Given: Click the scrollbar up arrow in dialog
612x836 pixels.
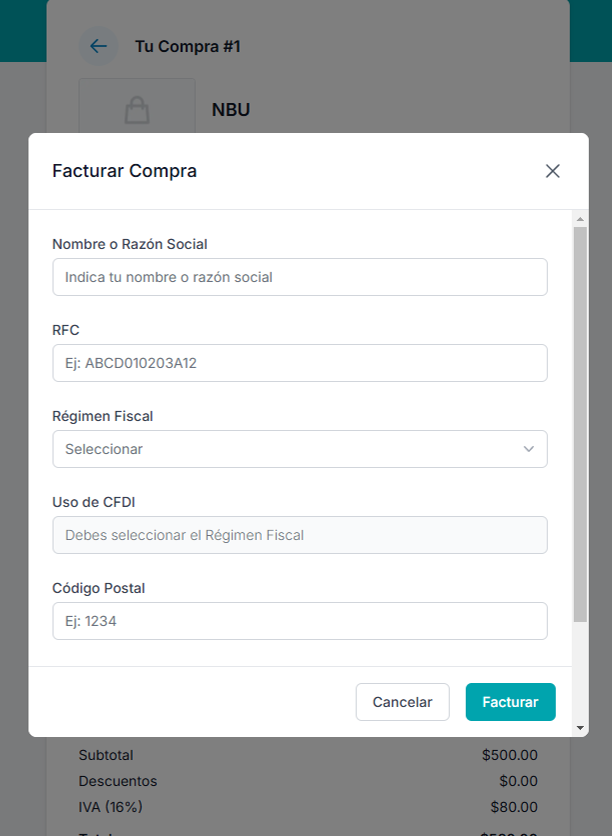Looking at the screenshot, I should point(580,218).
